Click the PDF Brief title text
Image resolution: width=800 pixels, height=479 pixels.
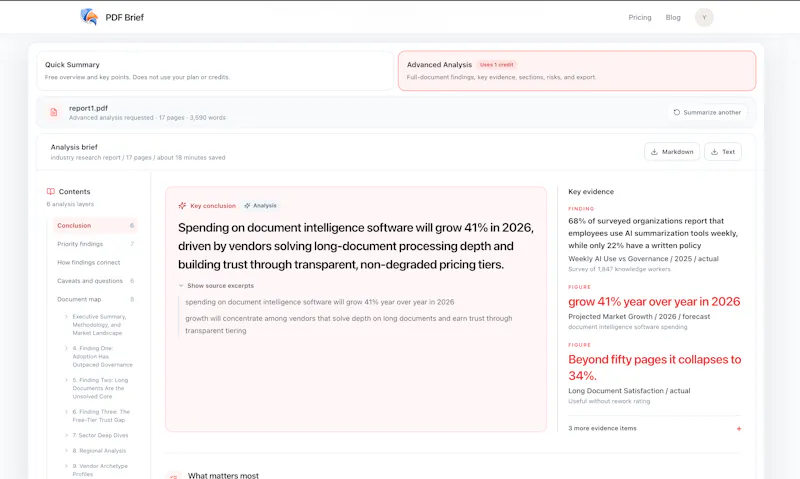pyautogui.click(x=124, y=17)
